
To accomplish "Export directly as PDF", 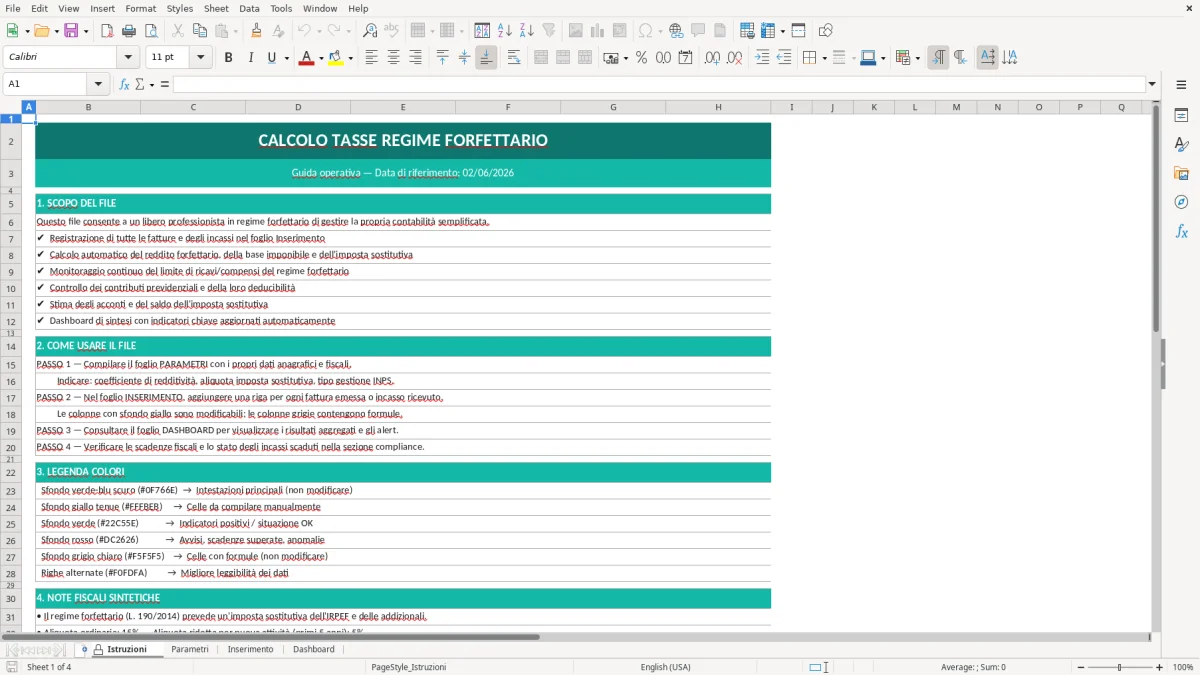I will point(106,31).
